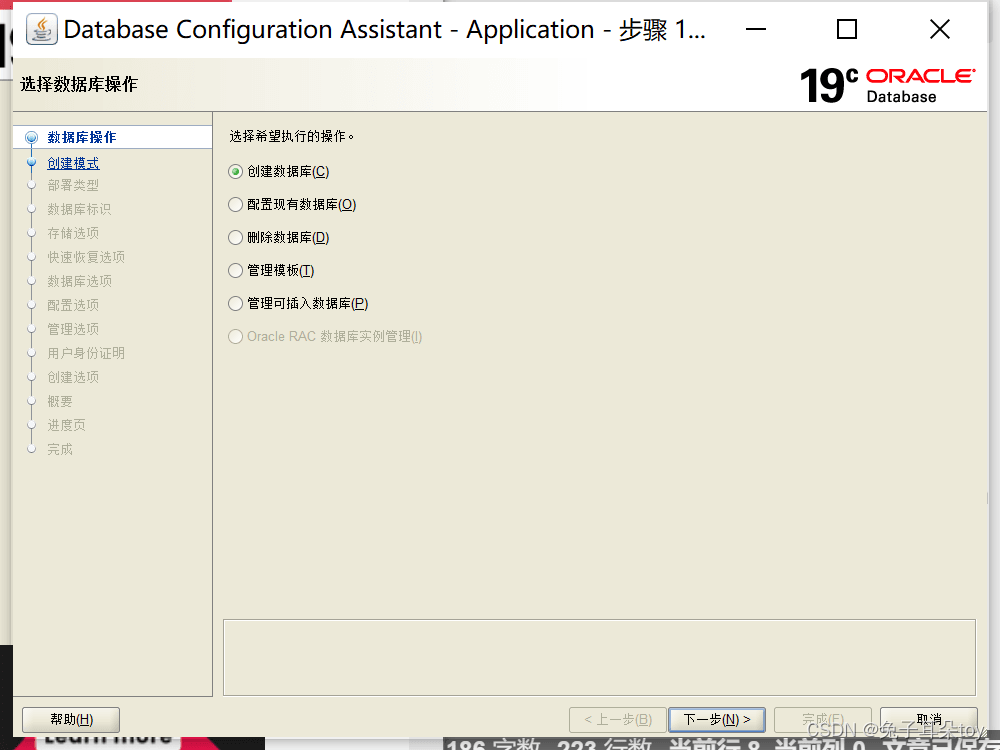1000x750 pixels.
Task: Click the 选择数据库操作 page heading
Action: pyautogui.click(x=79, y=84)
